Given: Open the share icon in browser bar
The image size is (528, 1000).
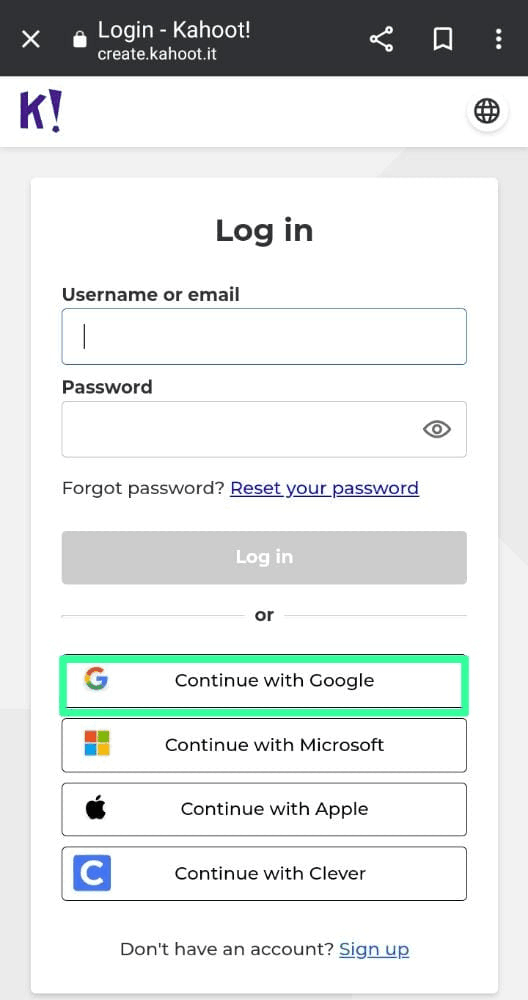Looking at the screenshot, I should (381, 40).
